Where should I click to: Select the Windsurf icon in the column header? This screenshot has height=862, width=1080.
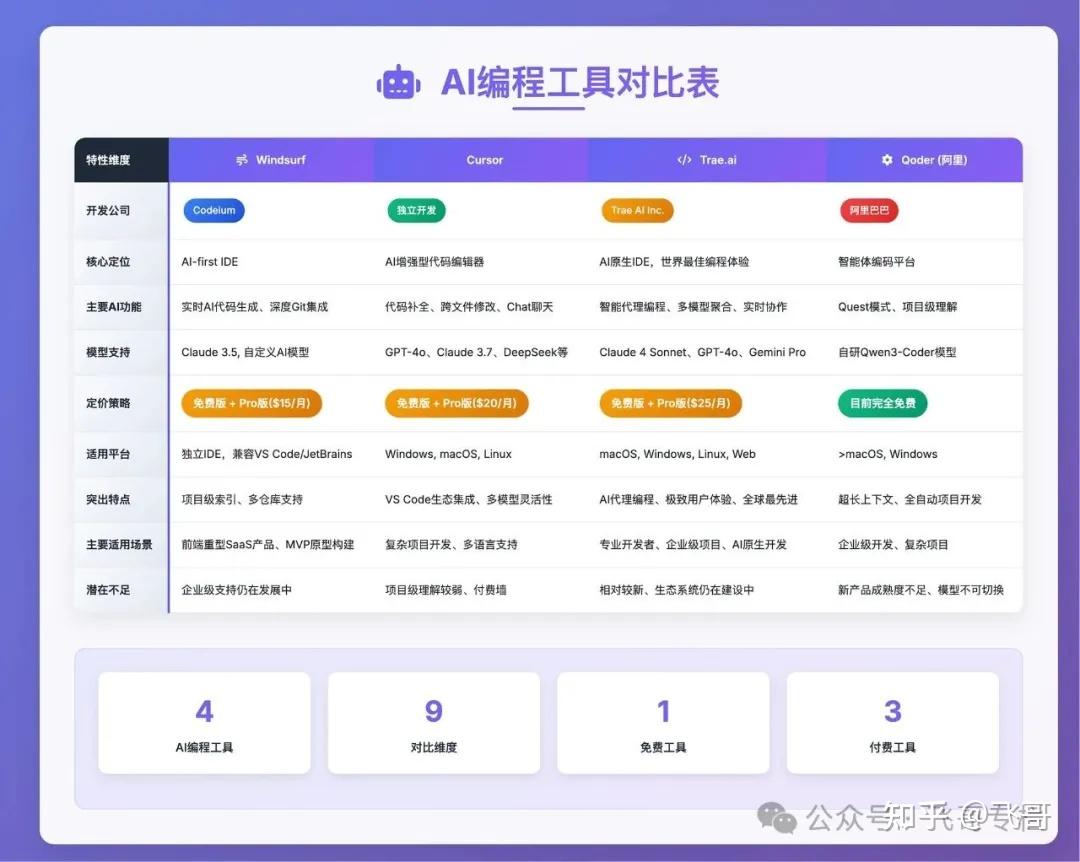coord(243,159)
